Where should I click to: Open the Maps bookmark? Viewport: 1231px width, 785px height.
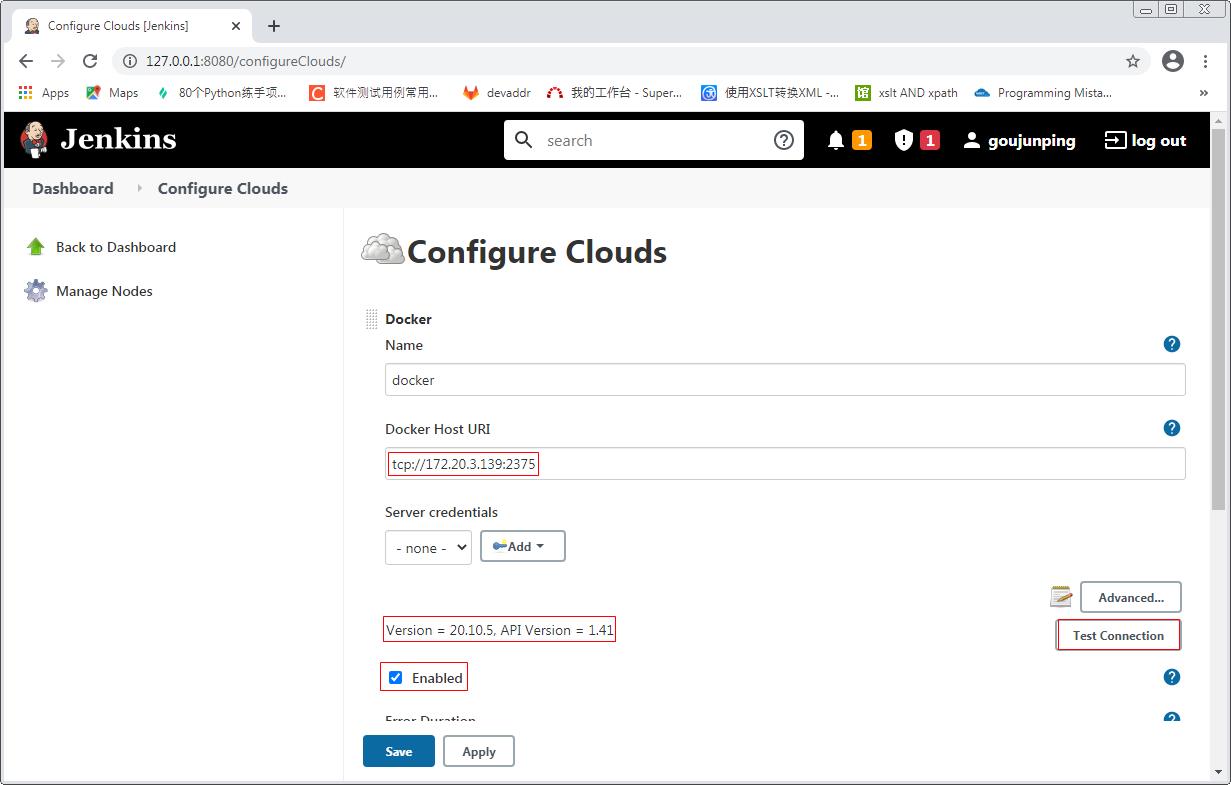(x=112, y=93)
